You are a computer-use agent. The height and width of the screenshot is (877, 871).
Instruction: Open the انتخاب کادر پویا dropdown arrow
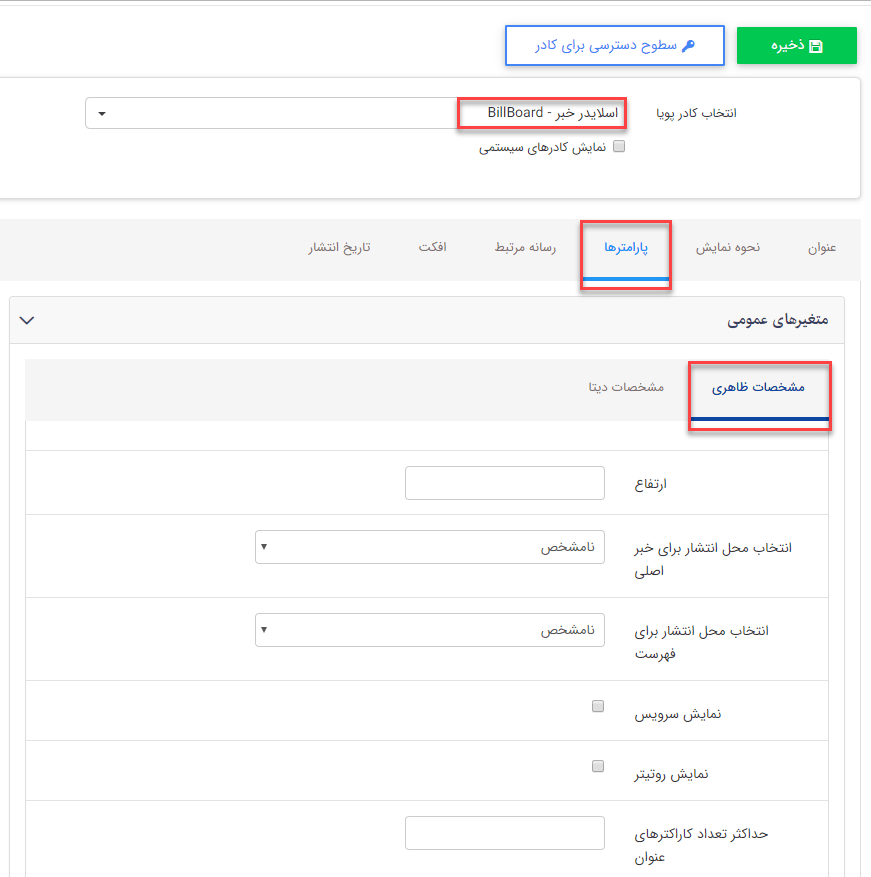pos(101,113)
